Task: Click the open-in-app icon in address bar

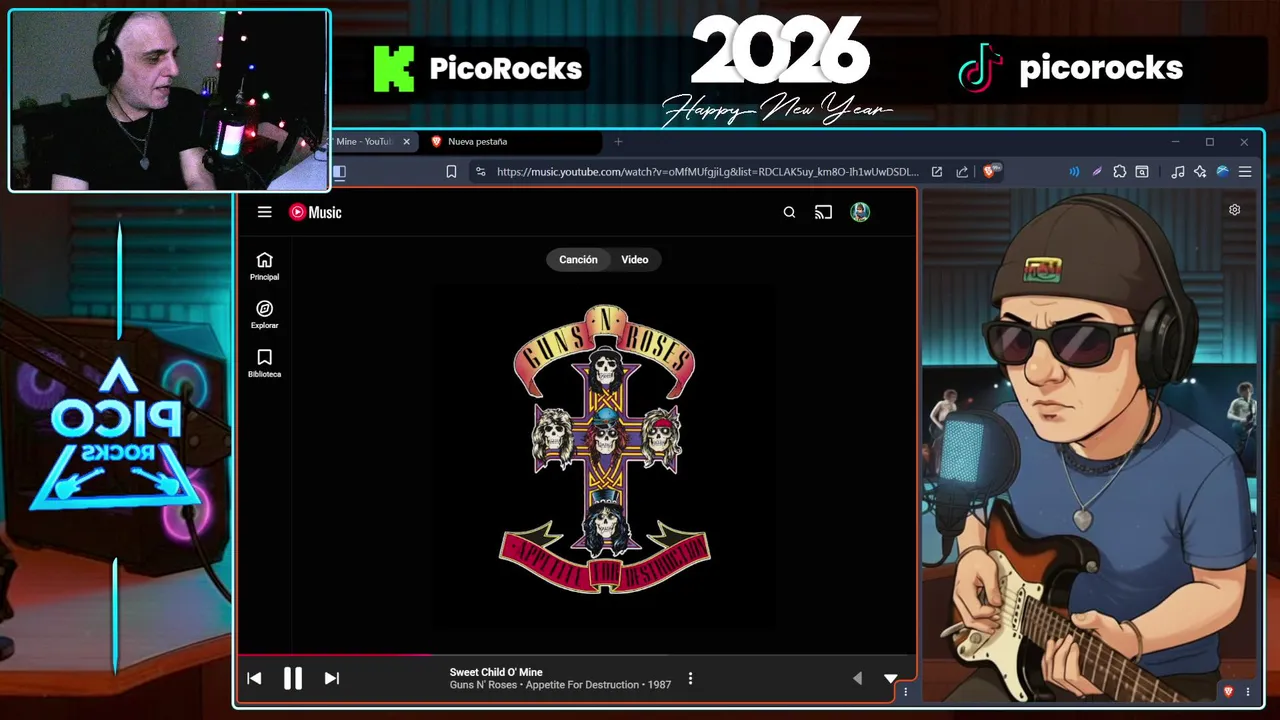Action: [x=937, y=172]
